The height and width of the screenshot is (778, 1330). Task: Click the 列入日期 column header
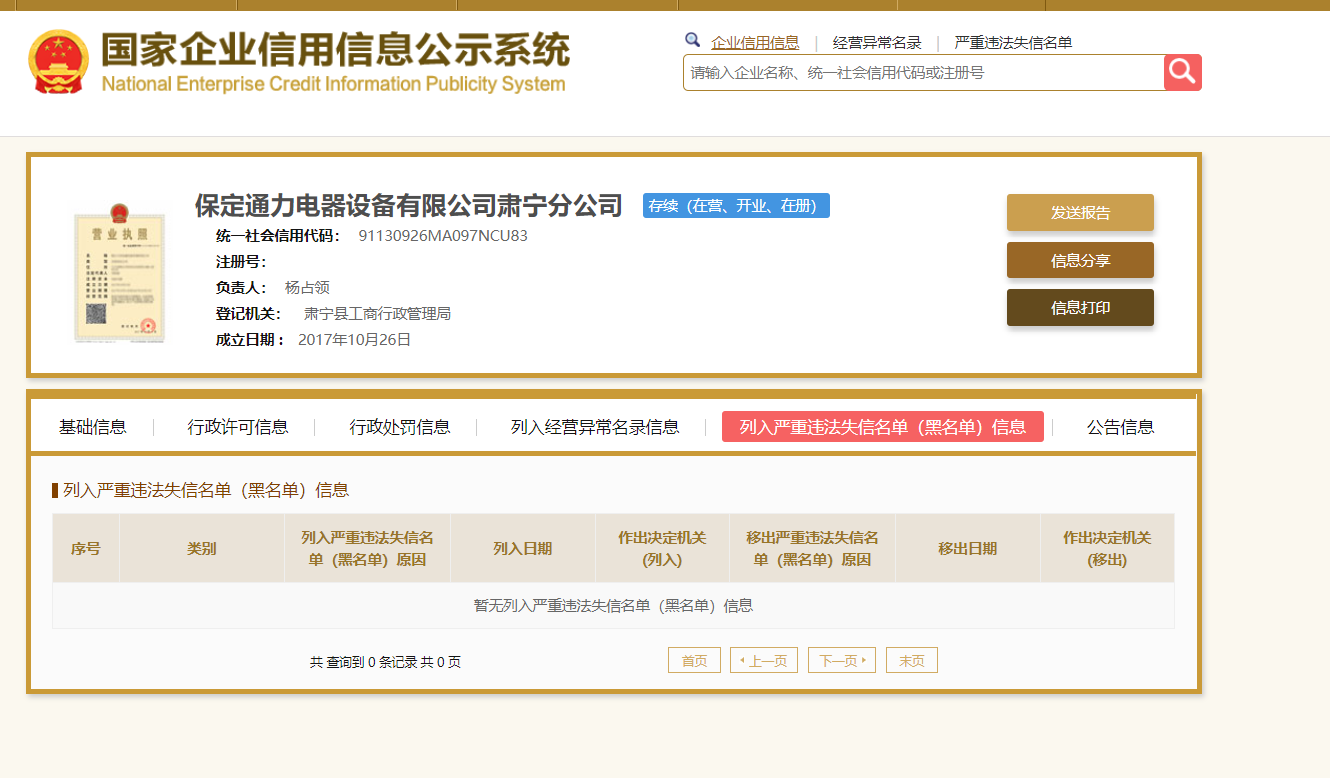click(x=523, y=548)
